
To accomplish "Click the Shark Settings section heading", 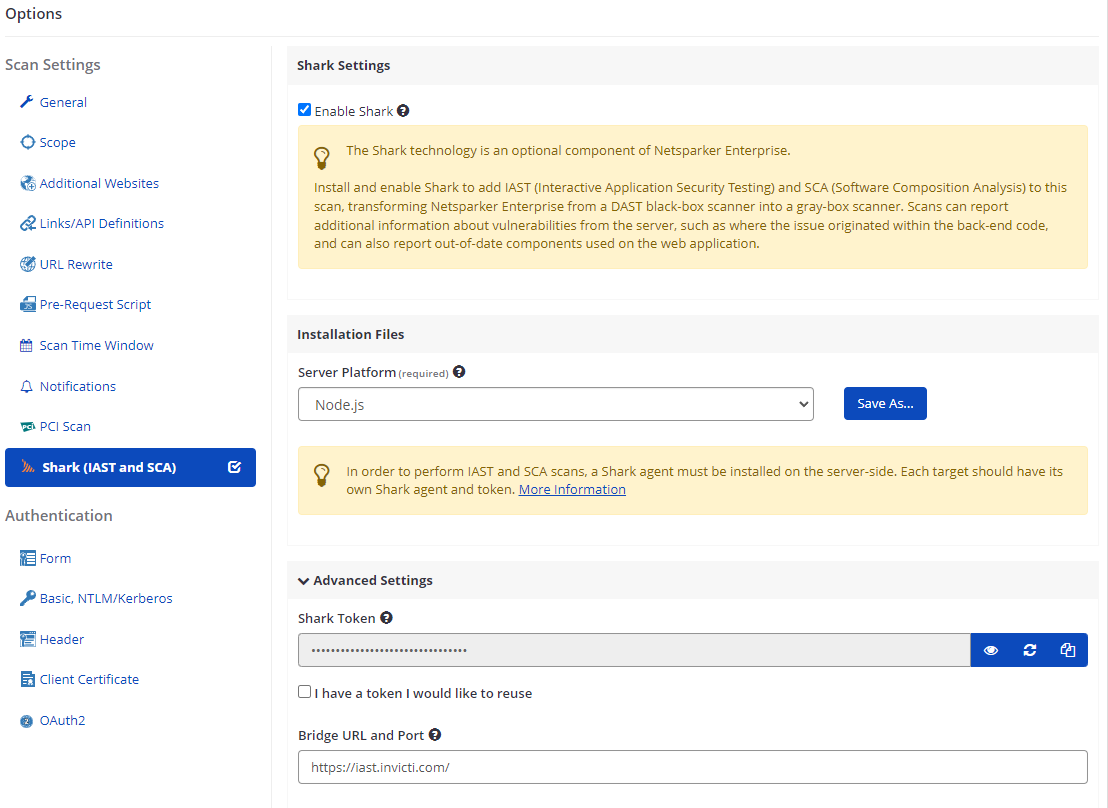I will point(343,65).
